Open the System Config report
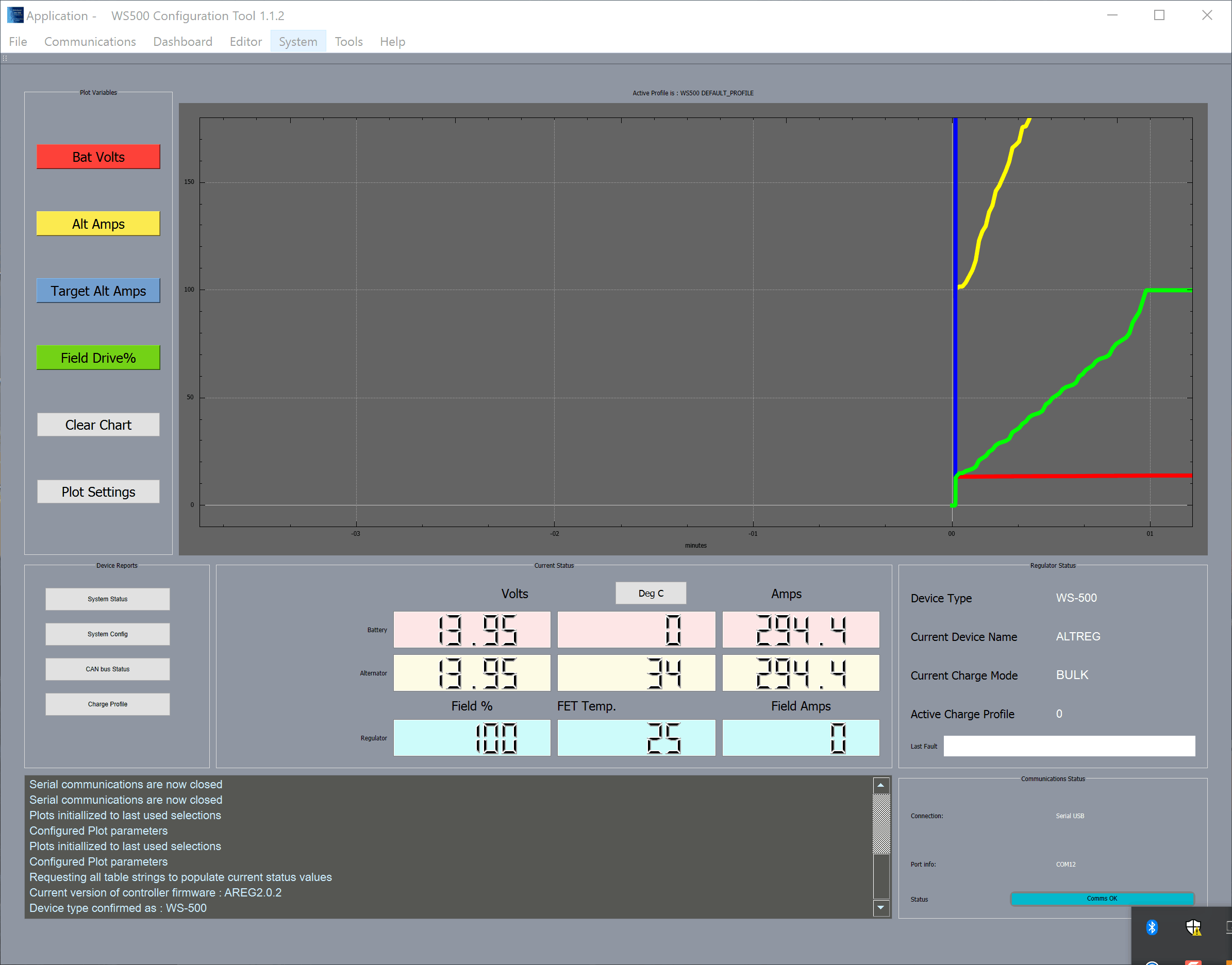 [107, 634]
